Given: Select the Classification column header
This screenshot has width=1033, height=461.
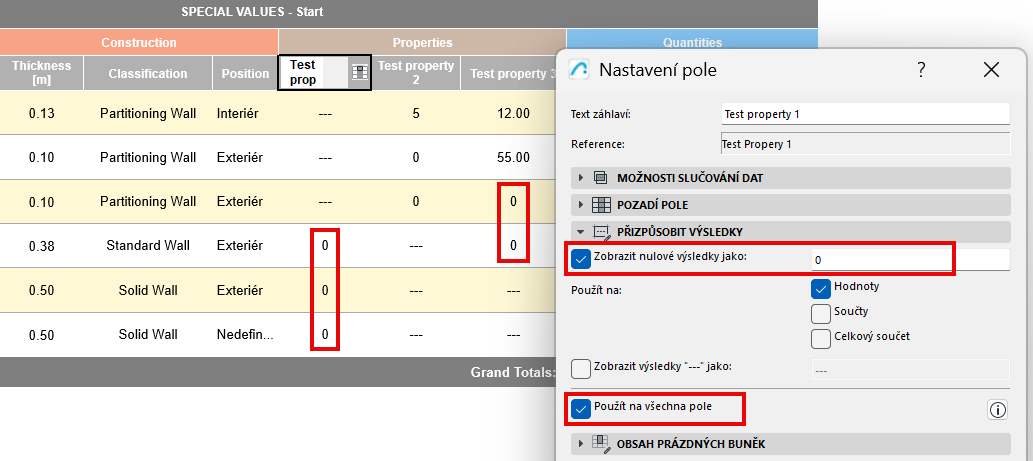Looking at the screenshot, I should pyautogui.click(x=148, y=74).
